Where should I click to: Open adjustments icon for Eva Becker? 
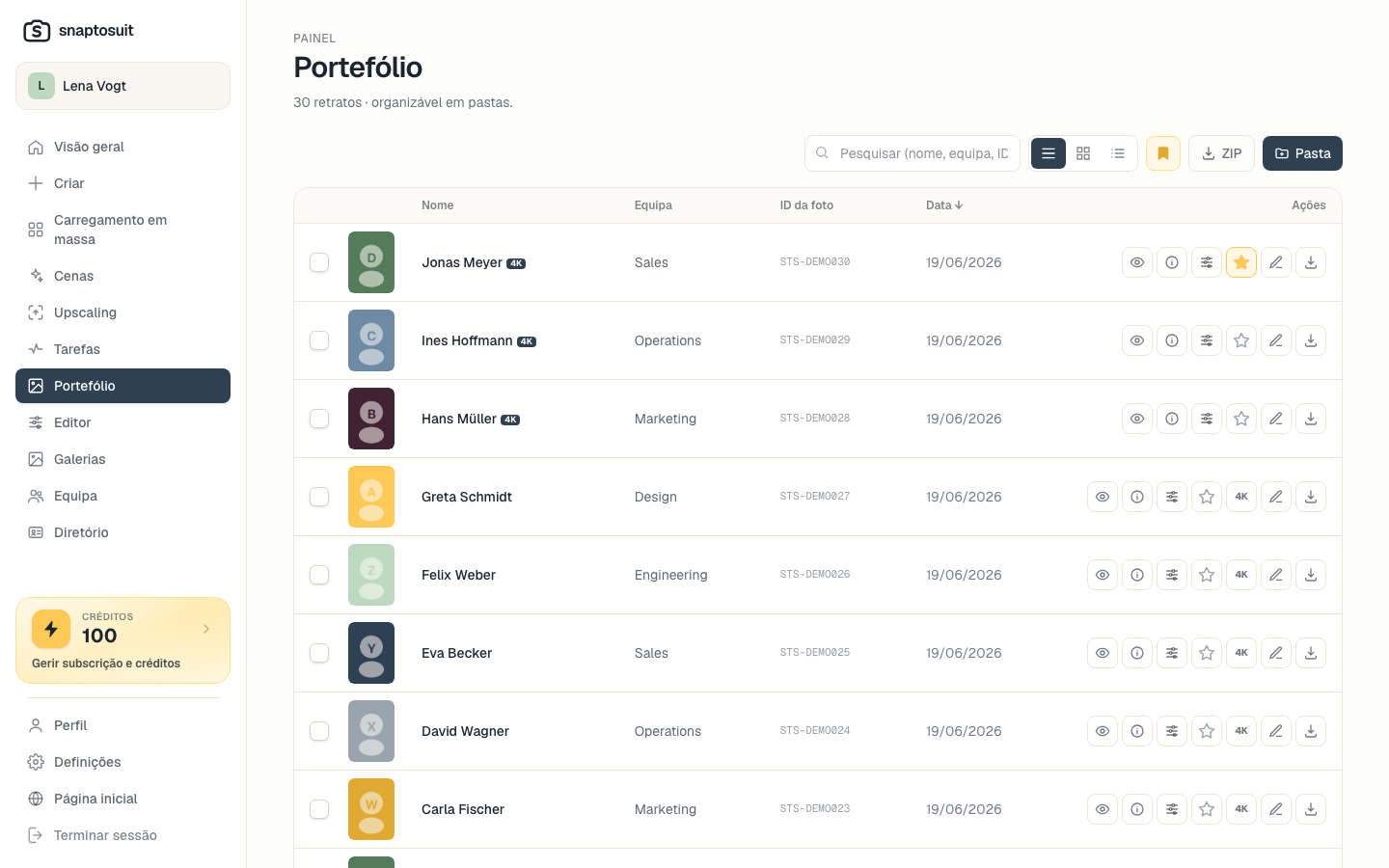[x=1172, y=653]
